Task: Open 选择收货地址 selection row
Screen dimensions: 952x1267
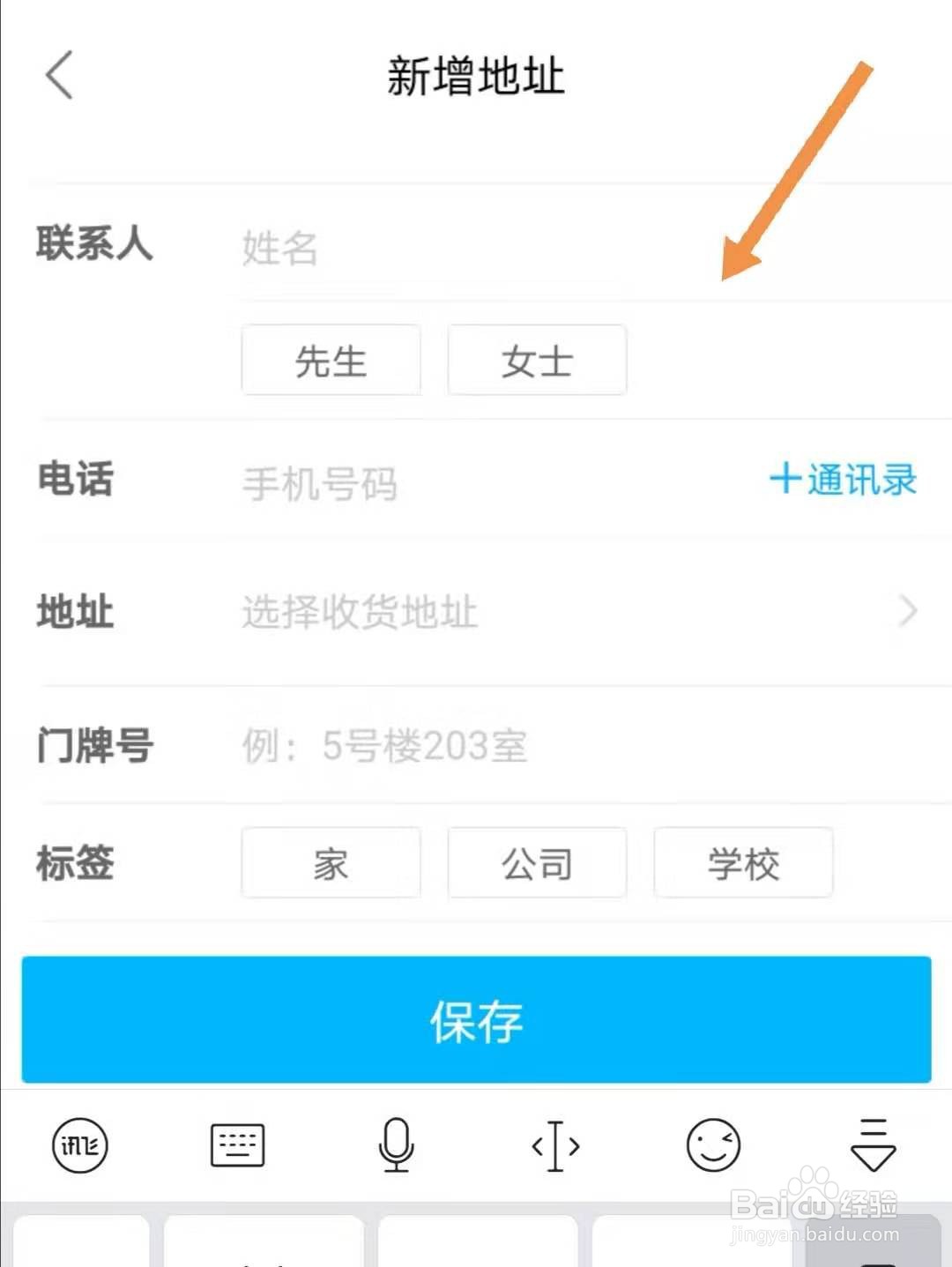Action: click(494, 611)
